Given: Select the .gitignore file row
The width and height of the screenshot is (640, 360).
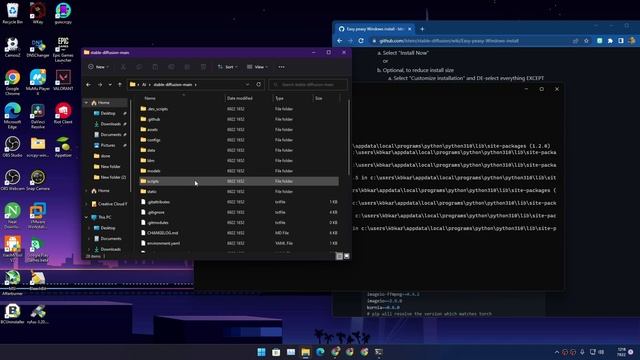Looking at the screenshot, I should (x=239, y=213).
